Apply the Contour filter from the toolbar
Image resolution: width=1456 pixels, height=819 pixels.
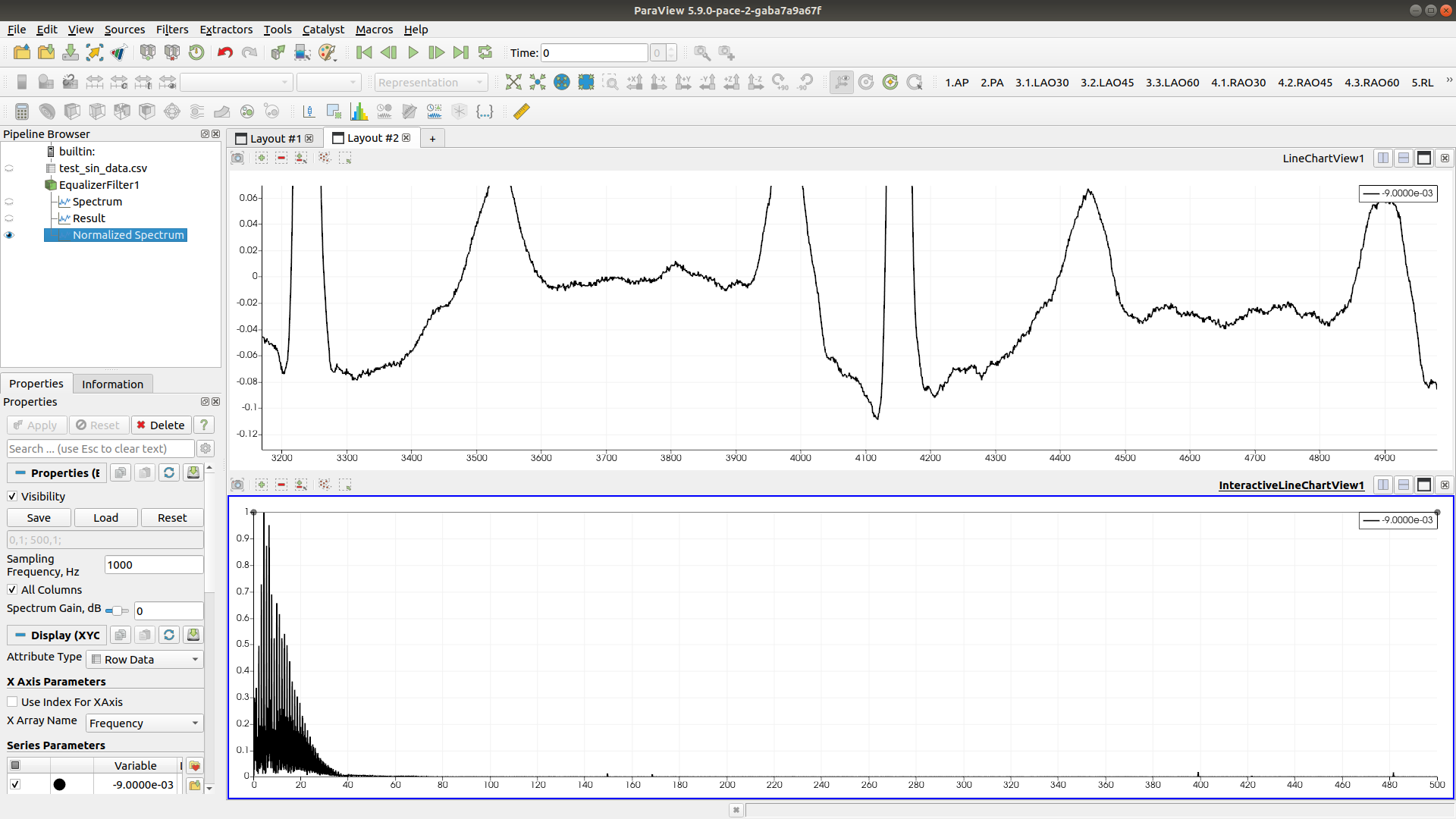point(47,111)
